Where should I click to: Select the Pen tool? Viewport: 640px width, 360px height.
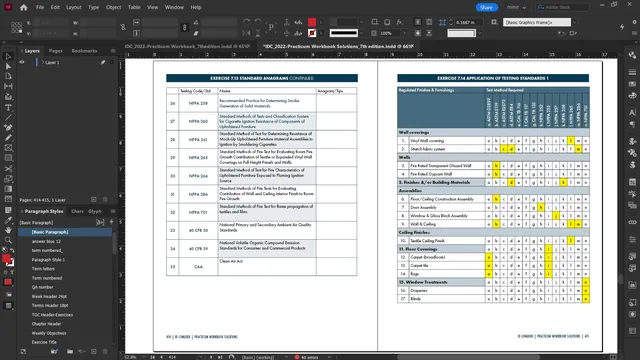[8, 128]
